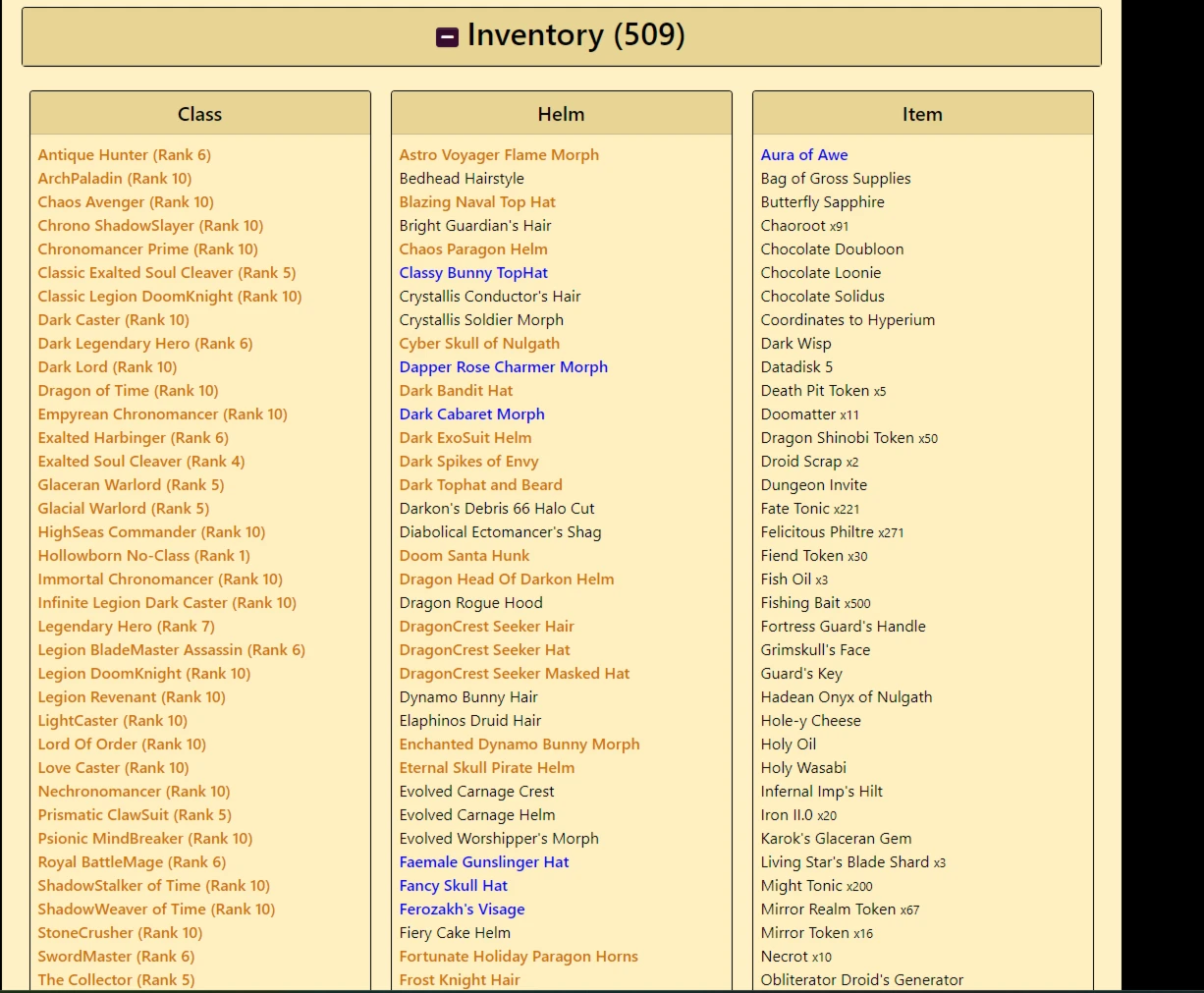This screenshot has height=993, width=1204.
Task: Open Chrono ShadowSlayer (Rank 10)
Action: click(150, 226)
